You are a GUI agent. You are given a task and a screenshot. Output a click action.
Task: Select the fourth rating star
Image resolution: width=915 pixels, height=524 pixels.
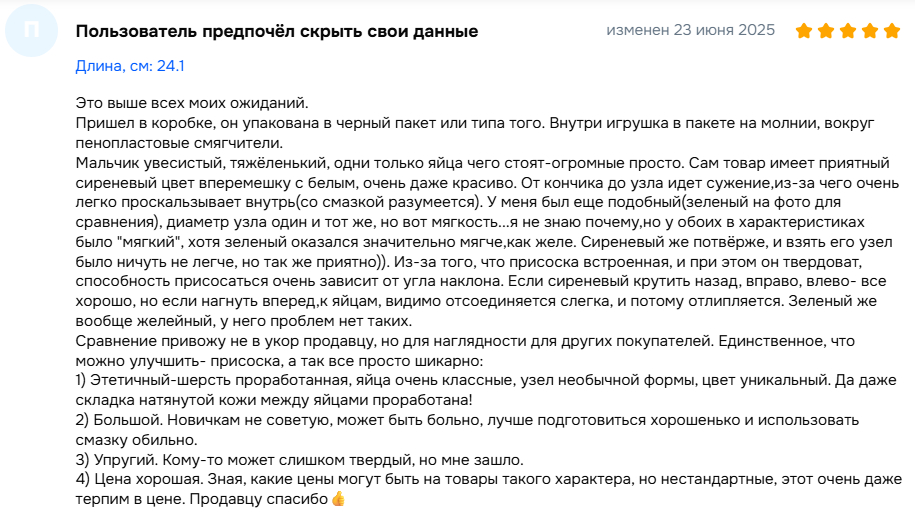[x=869, y=30]
